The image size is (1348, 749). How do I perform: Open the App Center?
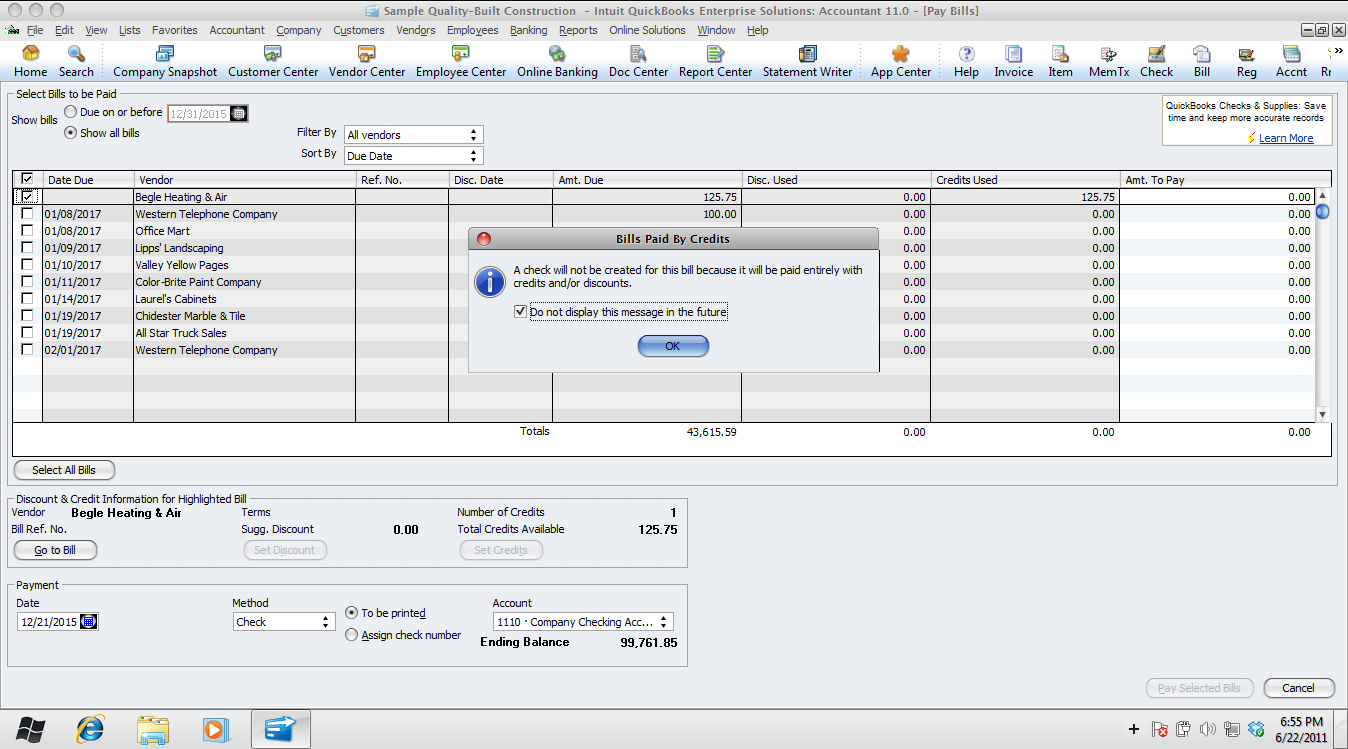click(900, 62)
